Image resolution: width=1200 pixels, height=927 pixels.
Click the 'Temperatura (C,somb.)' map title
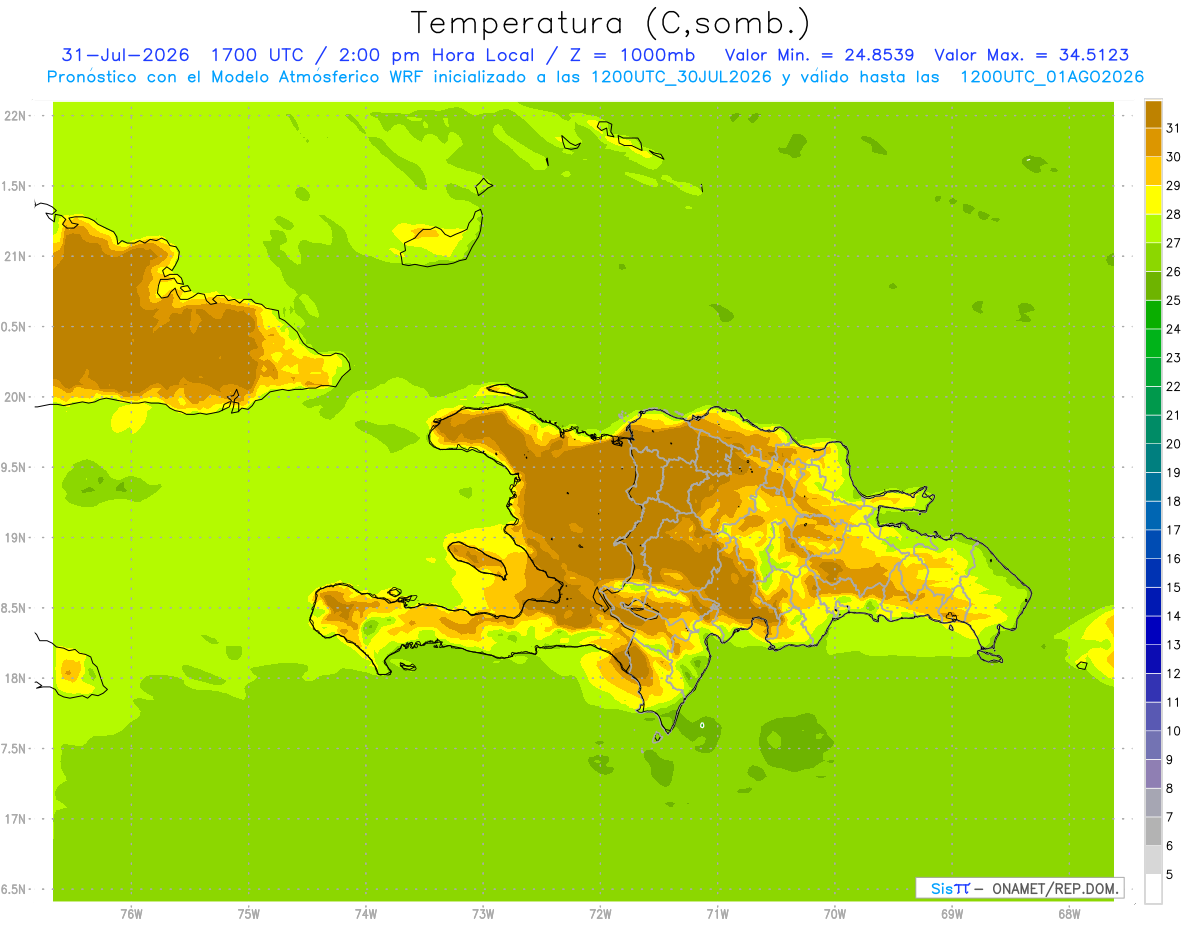point(610,23)
